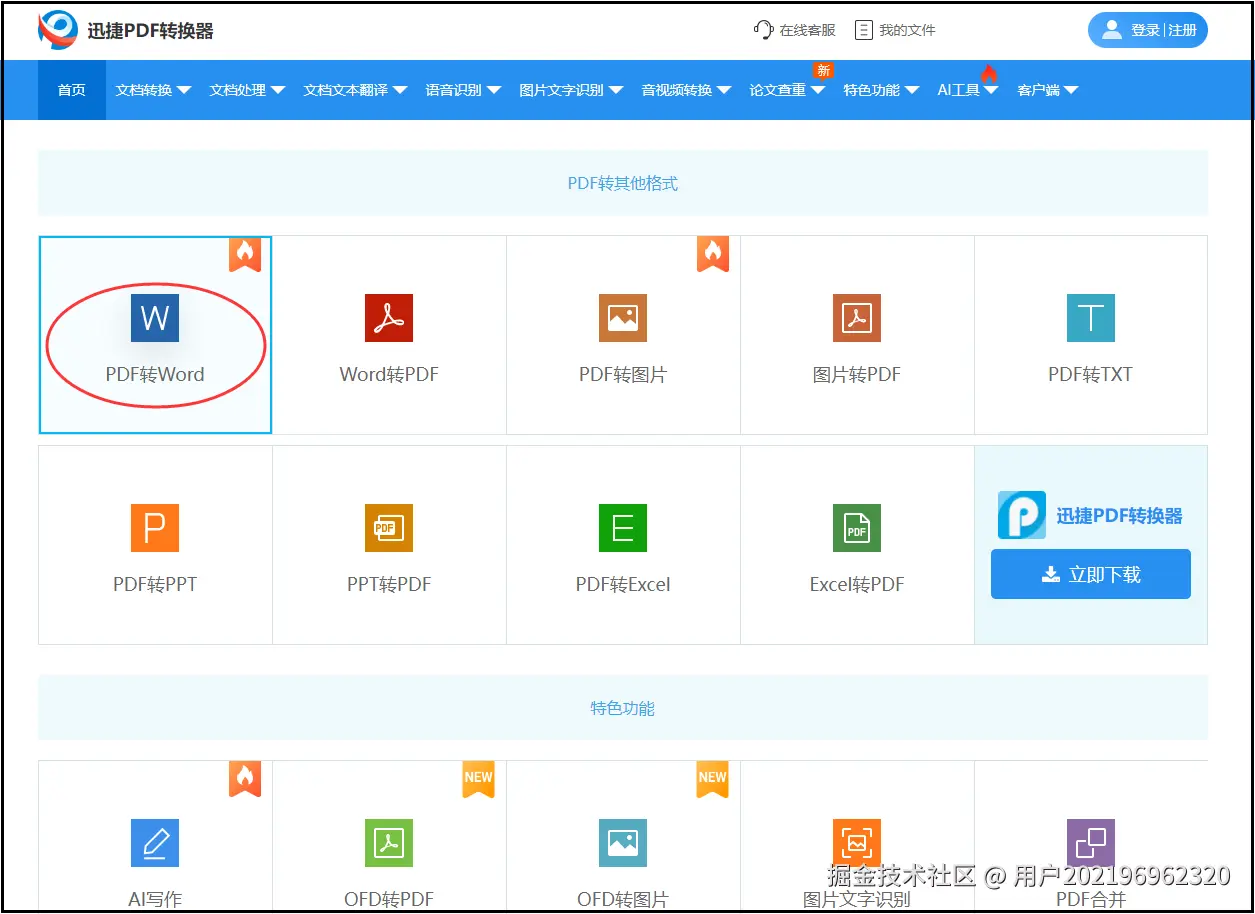The height and width of the screenshot is (914, 1255).
Task: Click the flame badge on PDF转Word card
Action: pyautogui.click(x=245, y=254)
